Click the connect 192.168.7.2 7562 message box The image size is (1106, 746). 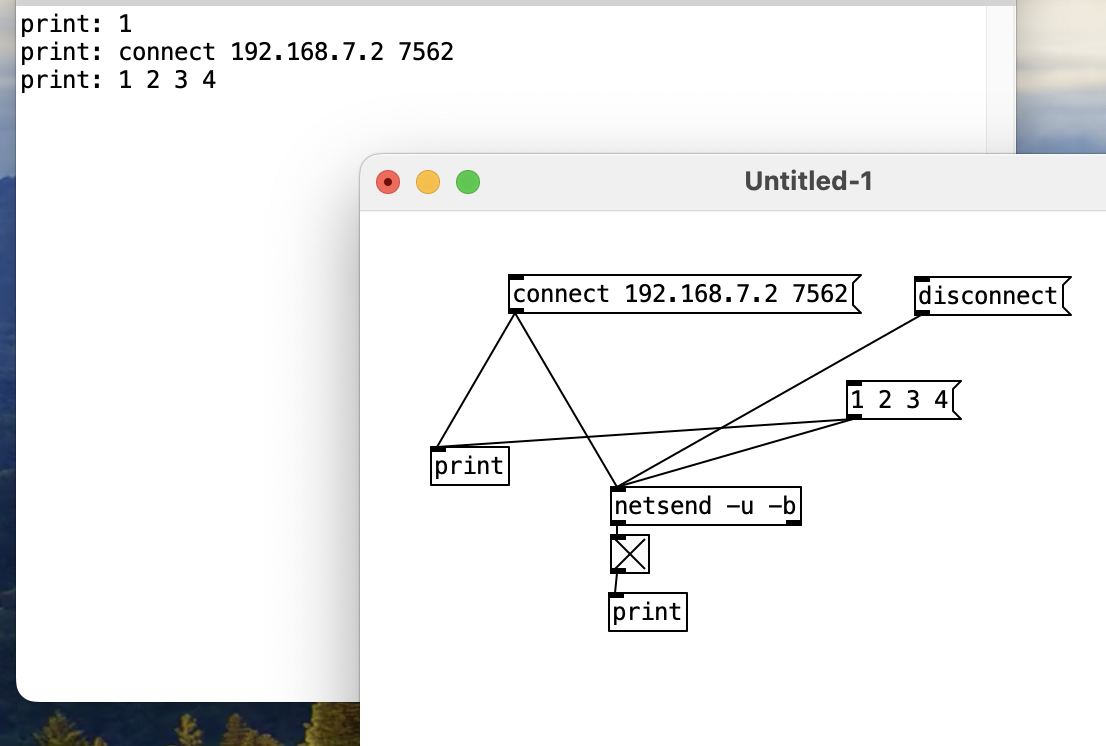(680, 295)
